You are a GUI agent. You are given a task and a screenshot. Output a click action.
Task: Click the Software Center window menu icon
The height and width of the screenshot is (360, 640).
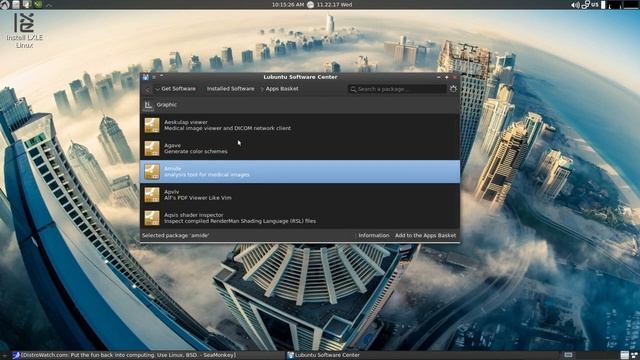pyautogui.click(x=146, y=77)
